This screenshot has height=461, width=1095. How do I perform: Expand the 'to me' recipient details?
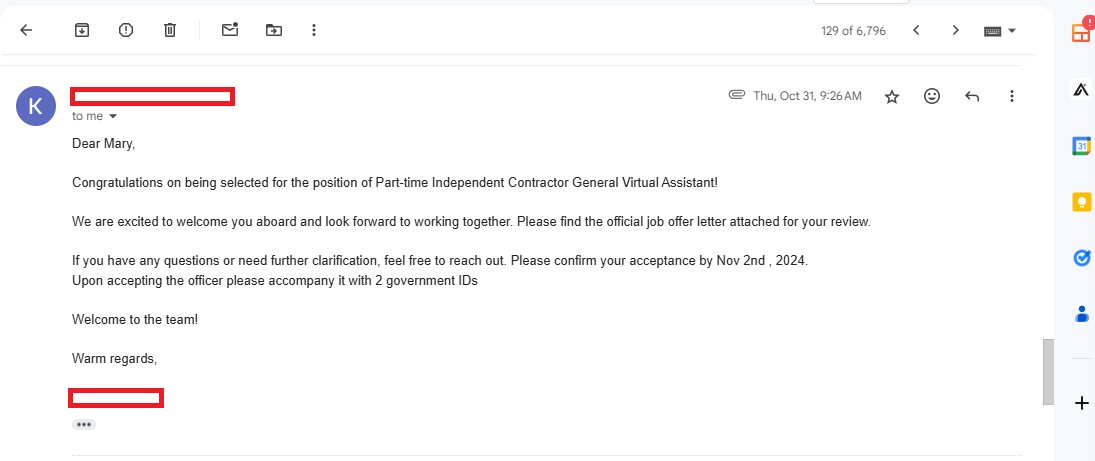click(113, 116)
